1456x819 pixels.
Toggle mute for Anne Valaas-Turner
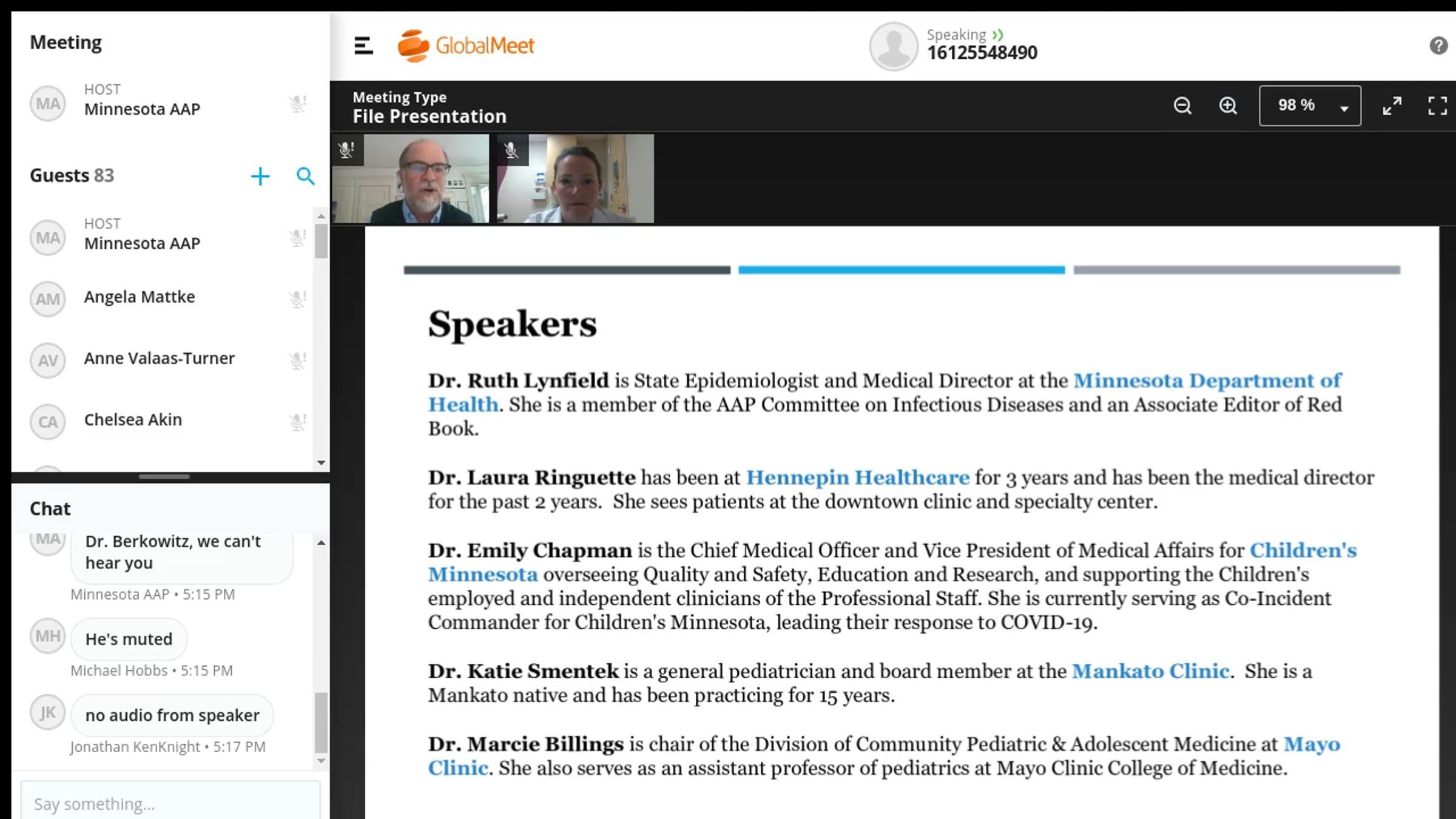tap(297, 360)
